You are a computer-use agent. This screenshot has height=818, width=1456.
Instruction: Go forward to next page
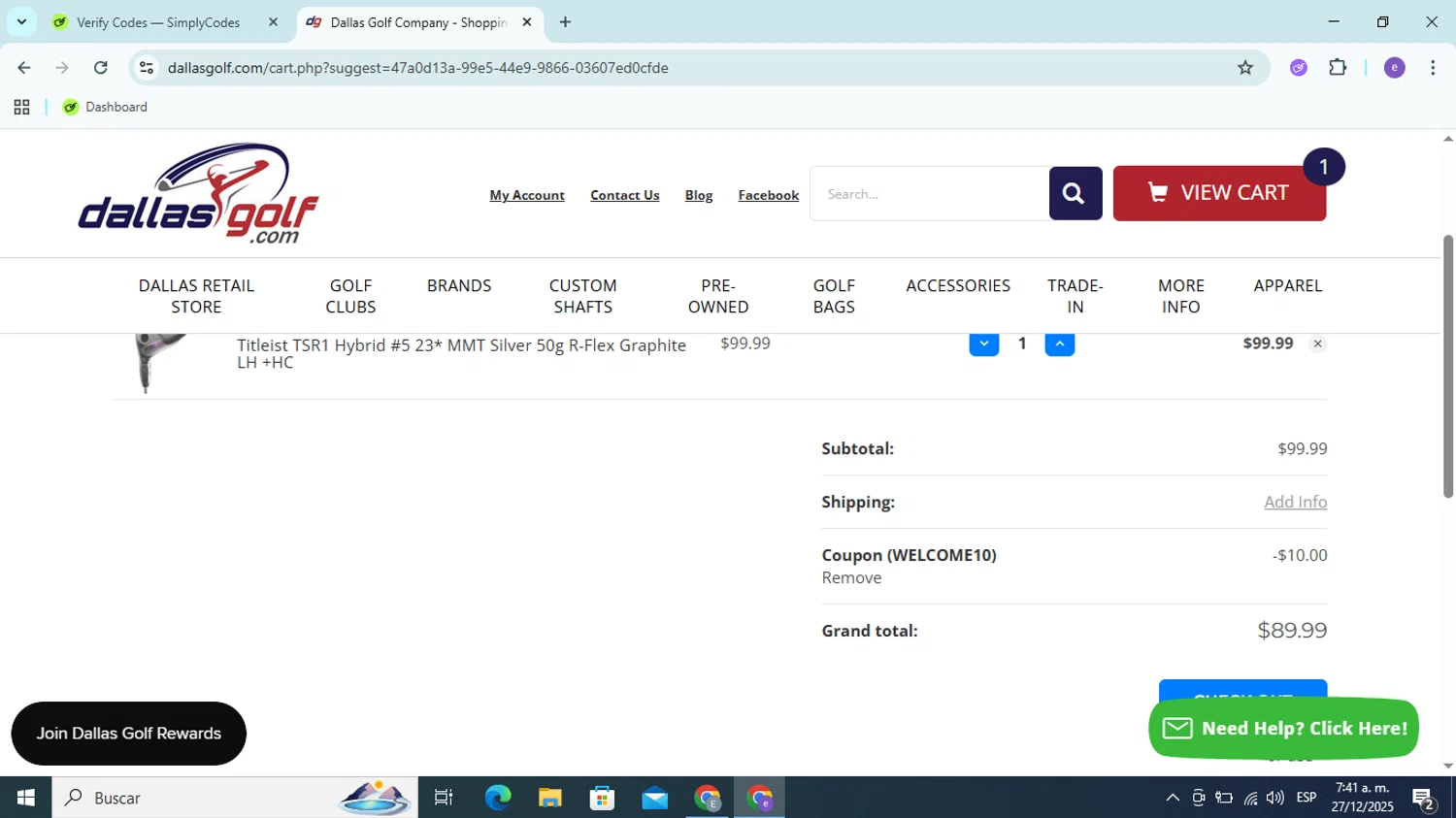[62, 68]
